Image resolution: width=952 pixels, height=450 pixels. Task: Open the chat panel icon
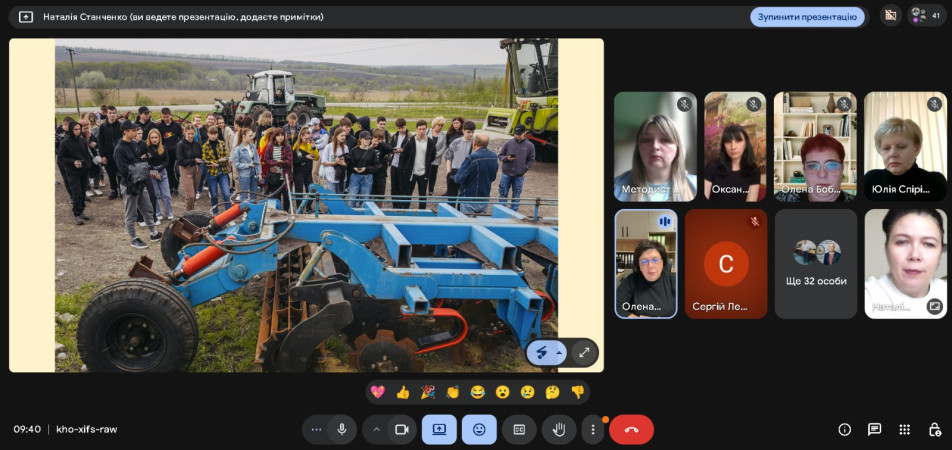pyautogui.click(x=874, y=429)
